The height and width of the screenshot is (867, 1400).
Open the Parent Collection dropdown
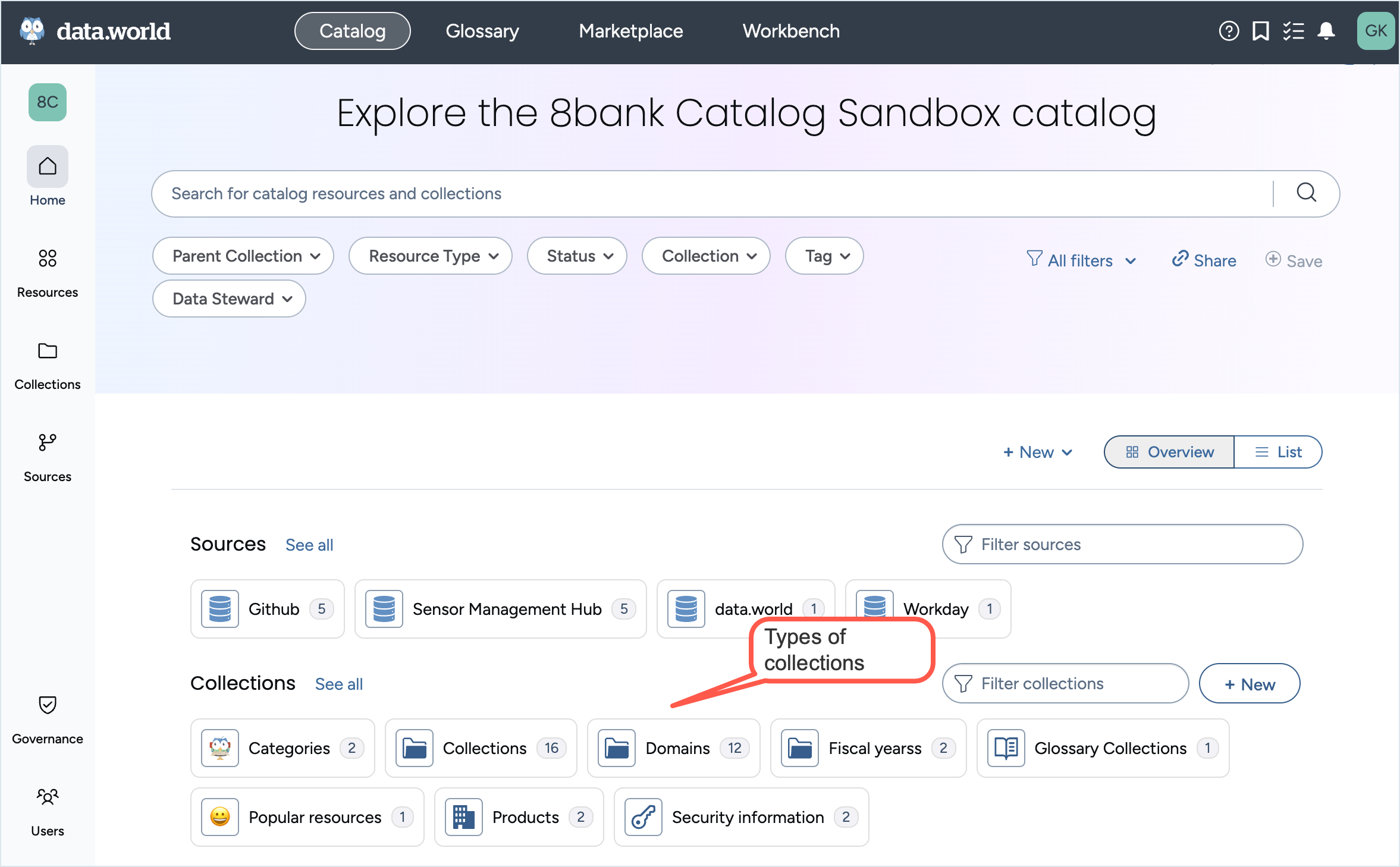[x=243, y=256]
